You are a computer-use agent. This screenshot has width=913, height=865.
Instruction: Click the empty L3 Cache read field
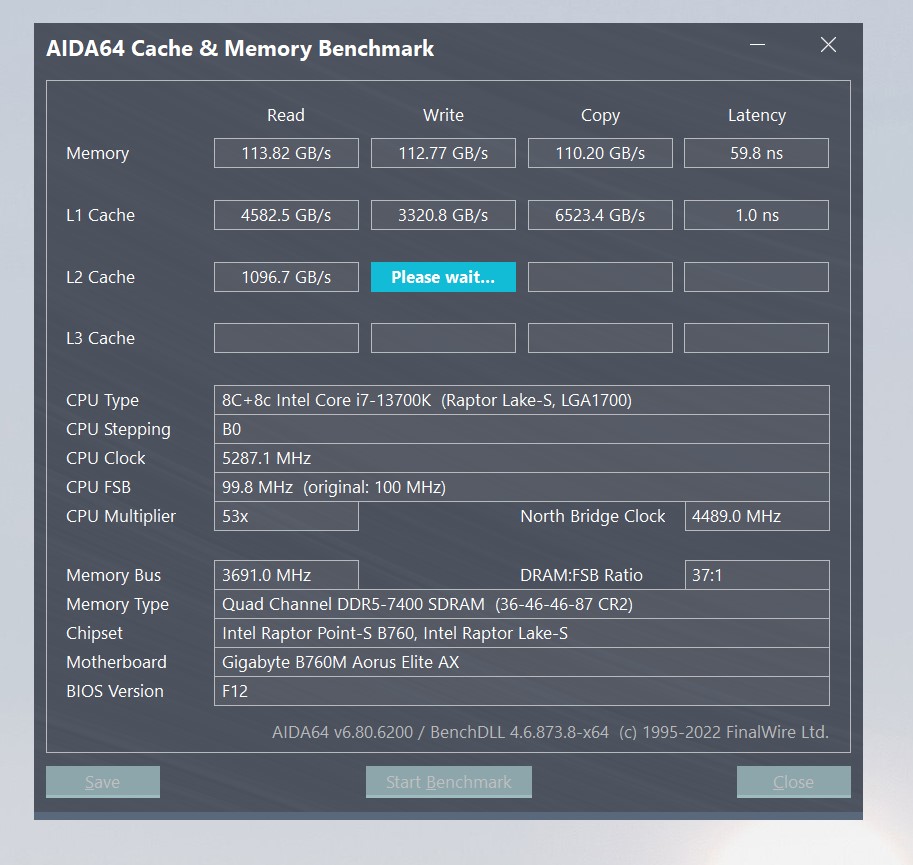tap(286, 338)
